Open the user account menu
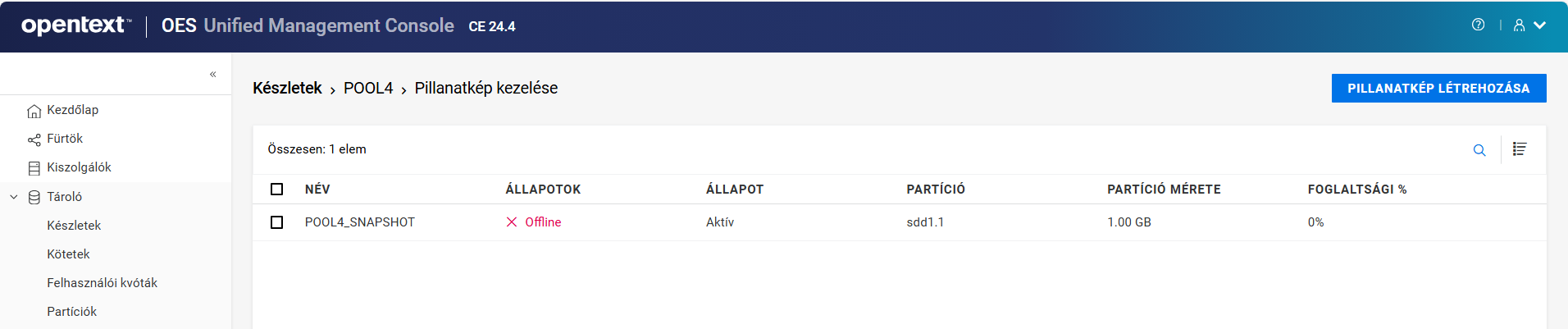 [1529, 25]
